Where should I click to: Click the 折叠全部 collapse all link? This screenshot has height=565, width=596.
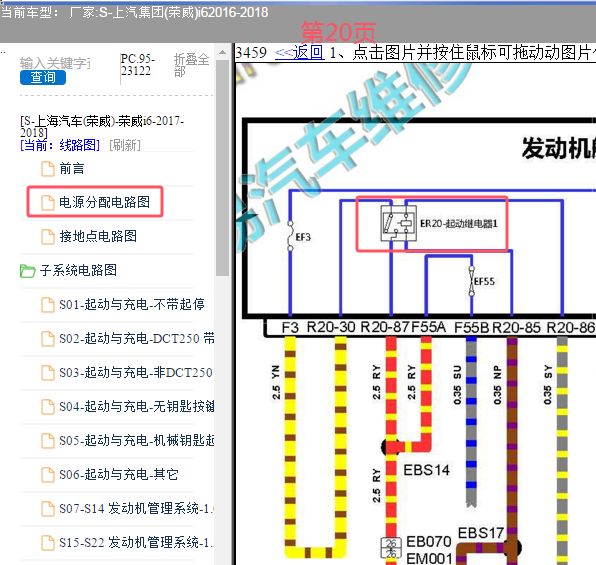[x=192, y=65]
